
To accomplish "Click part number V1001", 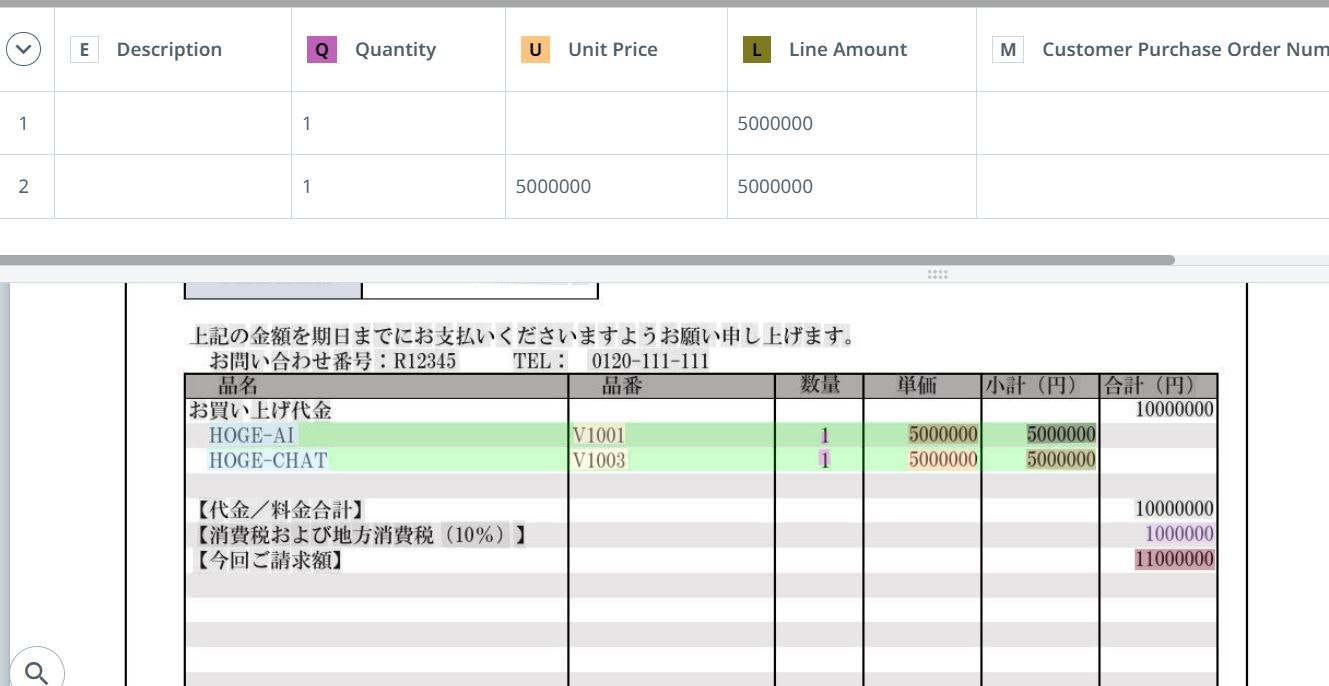I will (x=599, y=435).
